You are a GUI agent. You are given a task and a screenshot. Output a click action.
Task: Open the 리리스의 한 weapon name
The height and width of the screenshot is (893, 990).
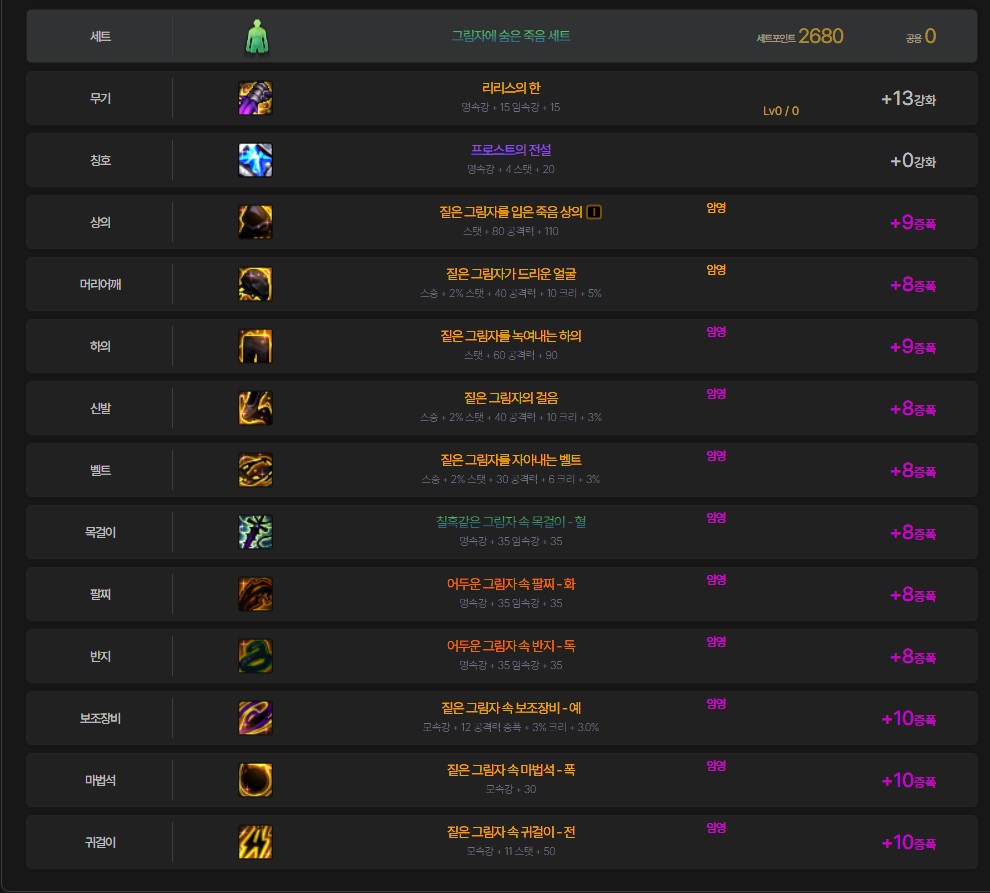click(x=510, y=88)
